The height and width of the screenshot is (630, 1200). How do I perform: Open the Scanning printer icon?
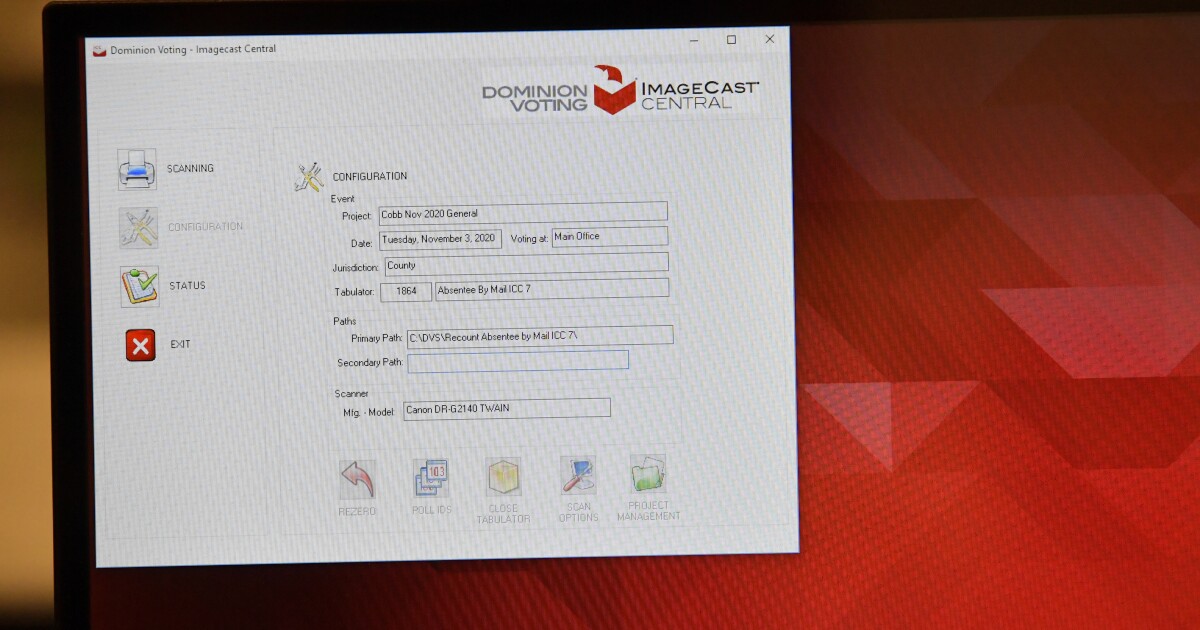[x=137, y=169]
